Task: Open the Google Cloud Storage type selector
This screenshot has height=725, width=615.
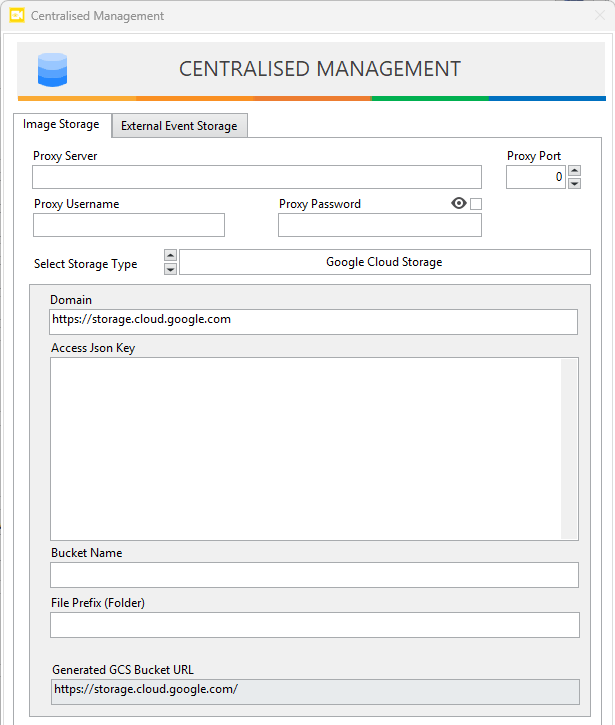Action: [x=384, y=262]
